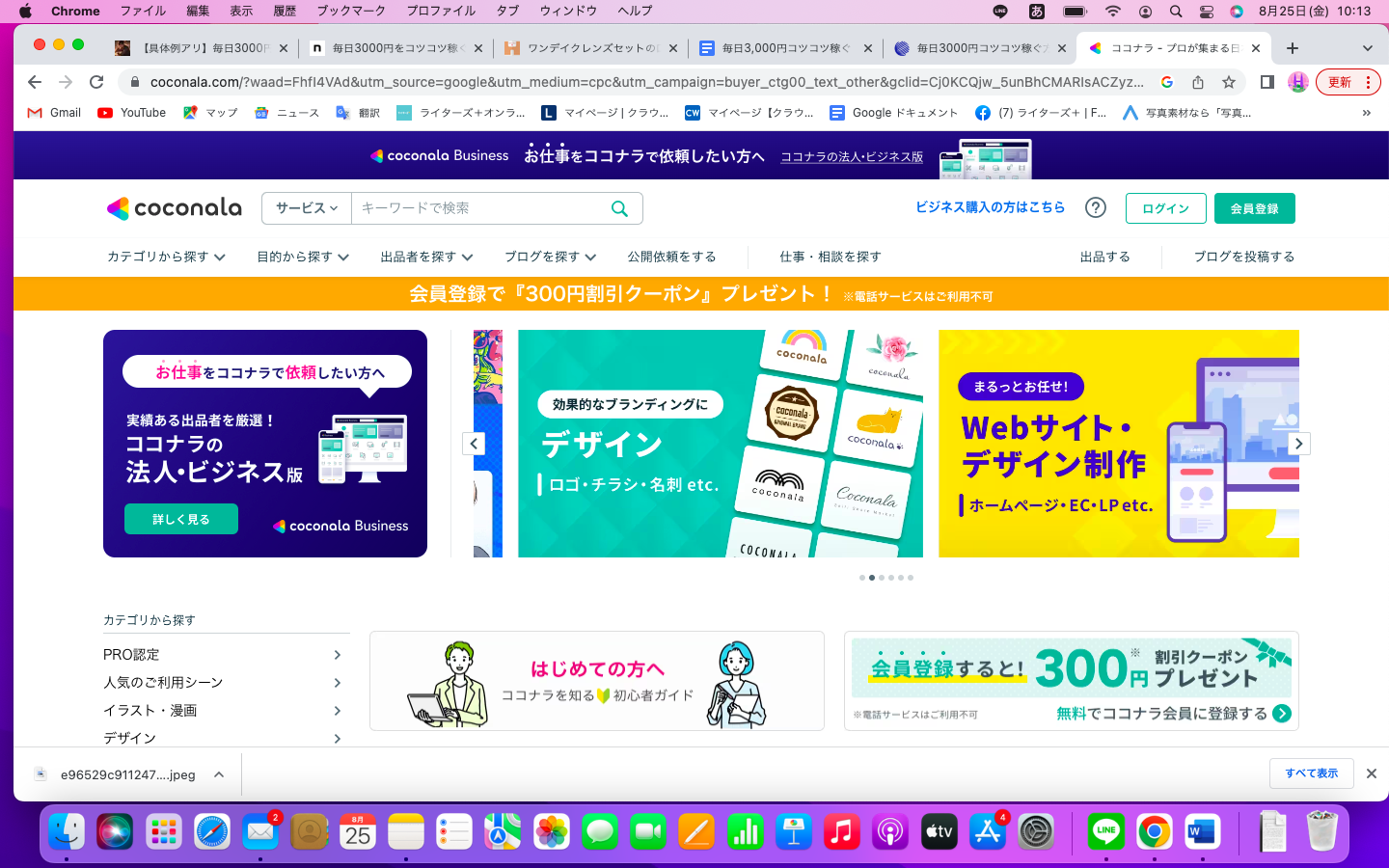
Task: Open the Webサイト・デザイン制作 banner
Action: pyautogui.click(x=1119, y=444)
